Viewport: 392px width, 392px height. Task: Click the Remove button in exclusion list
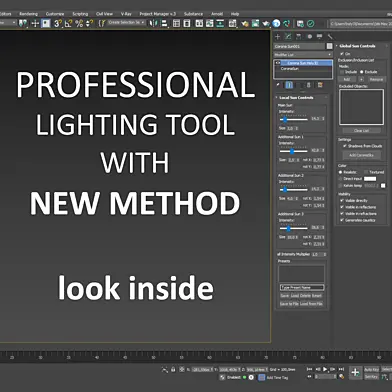point(376,80)
